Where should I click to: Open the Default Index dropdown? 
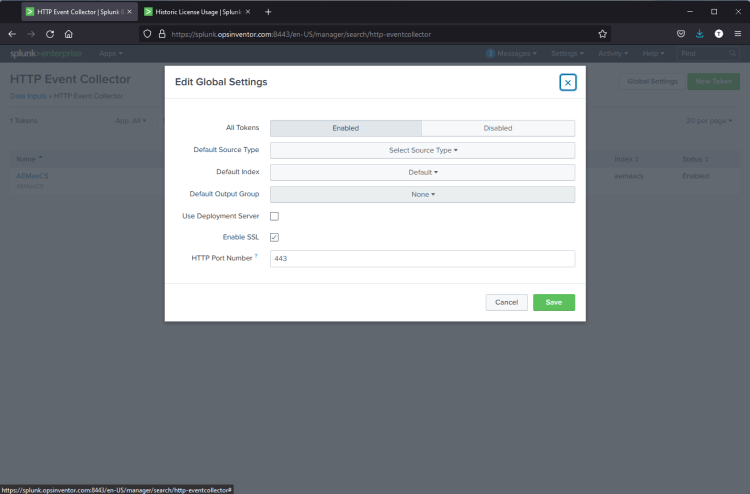422,172
